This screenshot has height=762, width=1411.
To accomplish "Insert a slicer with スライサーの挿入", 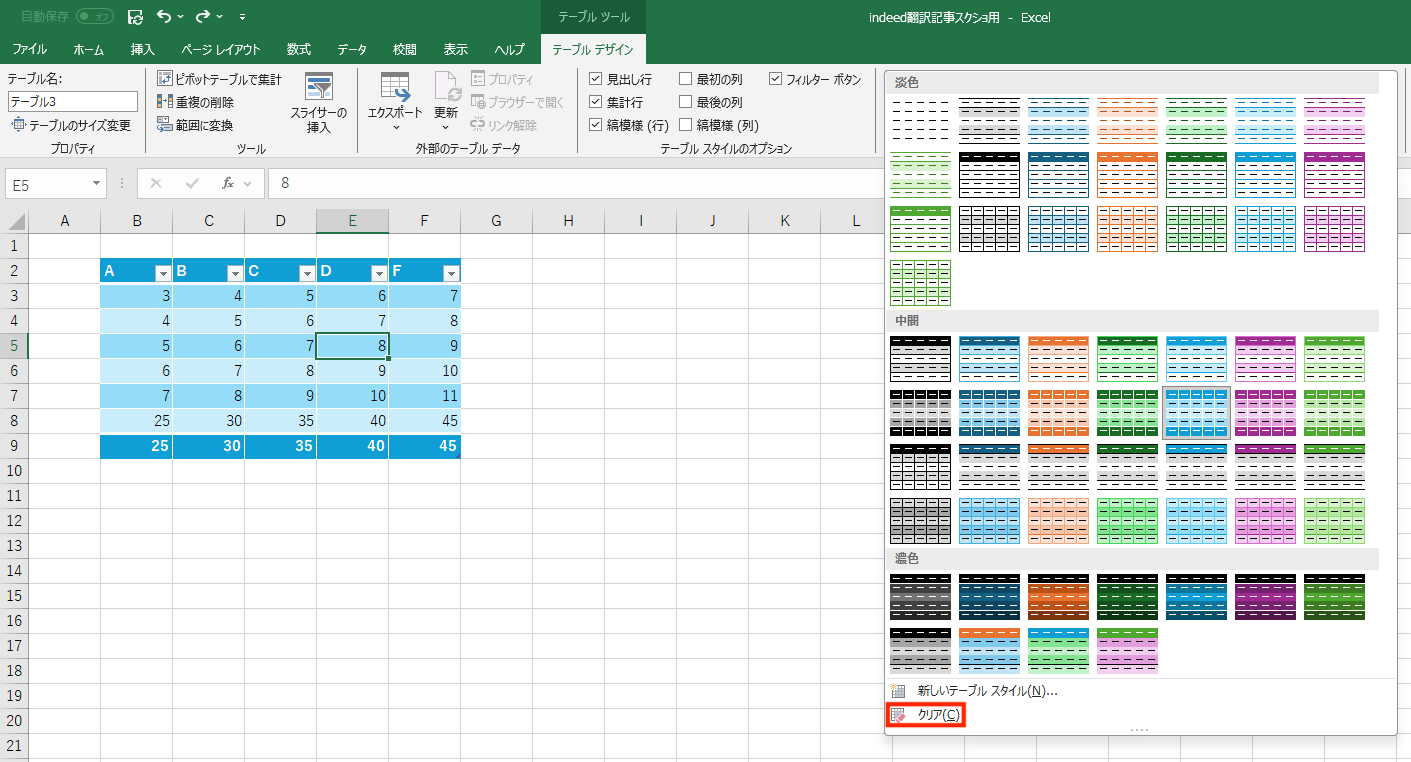I will 318,103.
